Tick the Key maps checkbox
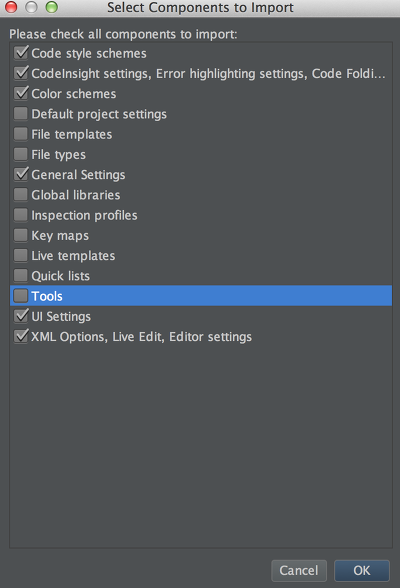The width and height of the screenshot is (400, 588). coord(21,235)
